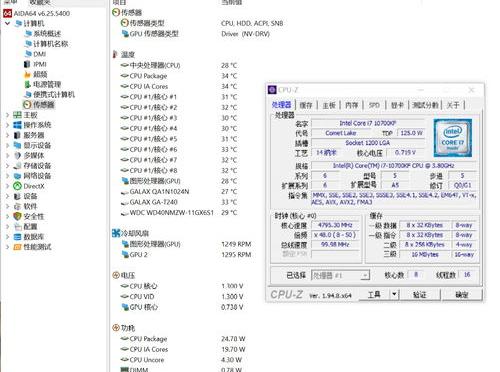The height and width of the screenshot is (372, 500).
Task: Click the 安全性 shield icon
Action: (17, 216)
